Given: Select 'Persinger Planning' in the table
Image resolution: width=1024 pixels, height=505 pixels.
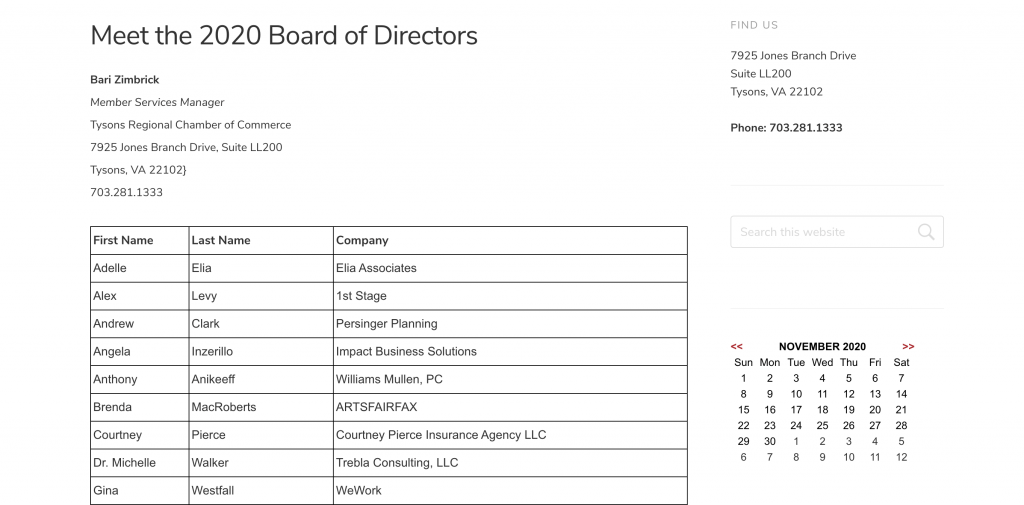Looking at the screenshot, I should (510, 324).
